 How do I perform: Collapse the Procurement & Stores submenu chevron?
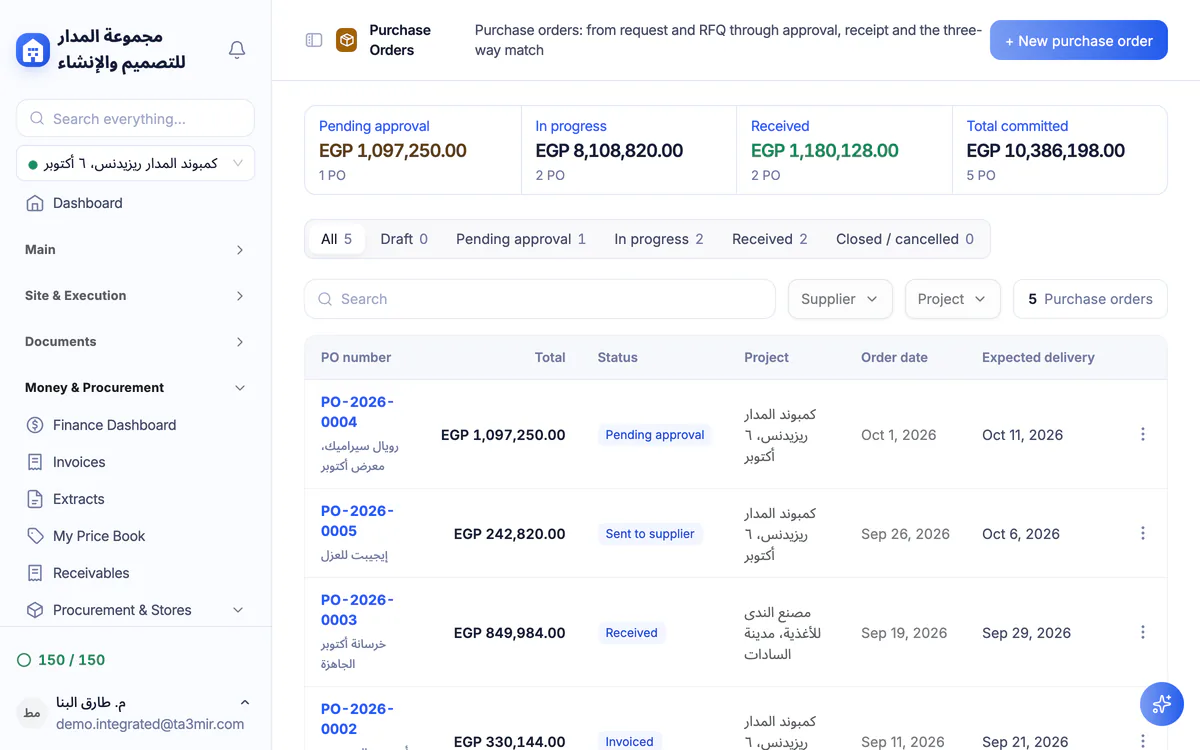(x=238, y=610)
